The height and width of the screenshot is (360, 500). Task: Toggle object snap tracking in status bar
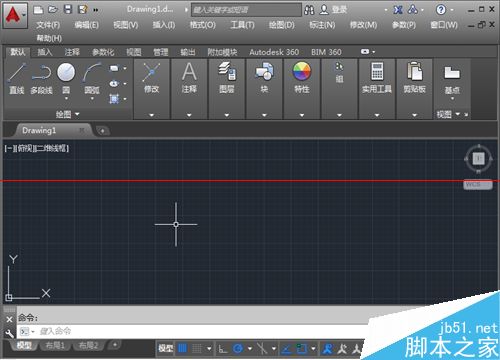286,349
